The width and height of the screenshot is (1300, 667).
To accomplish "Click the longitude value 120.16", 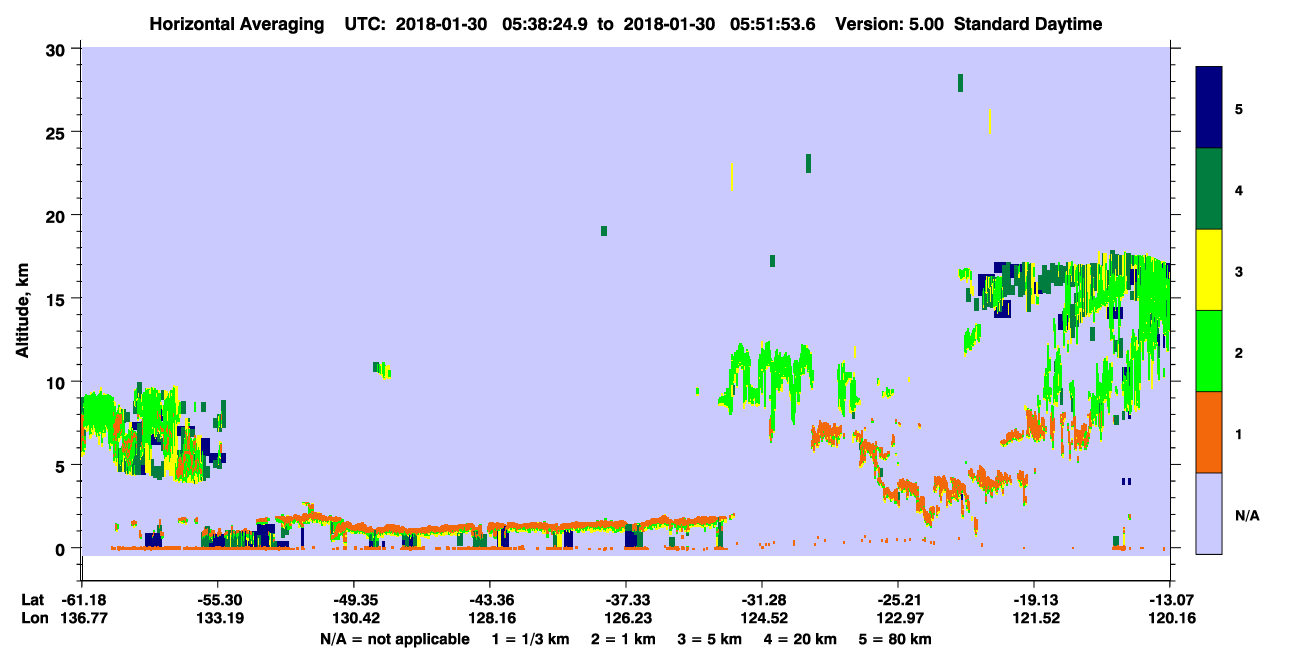I will click(x=1170, y=618).
